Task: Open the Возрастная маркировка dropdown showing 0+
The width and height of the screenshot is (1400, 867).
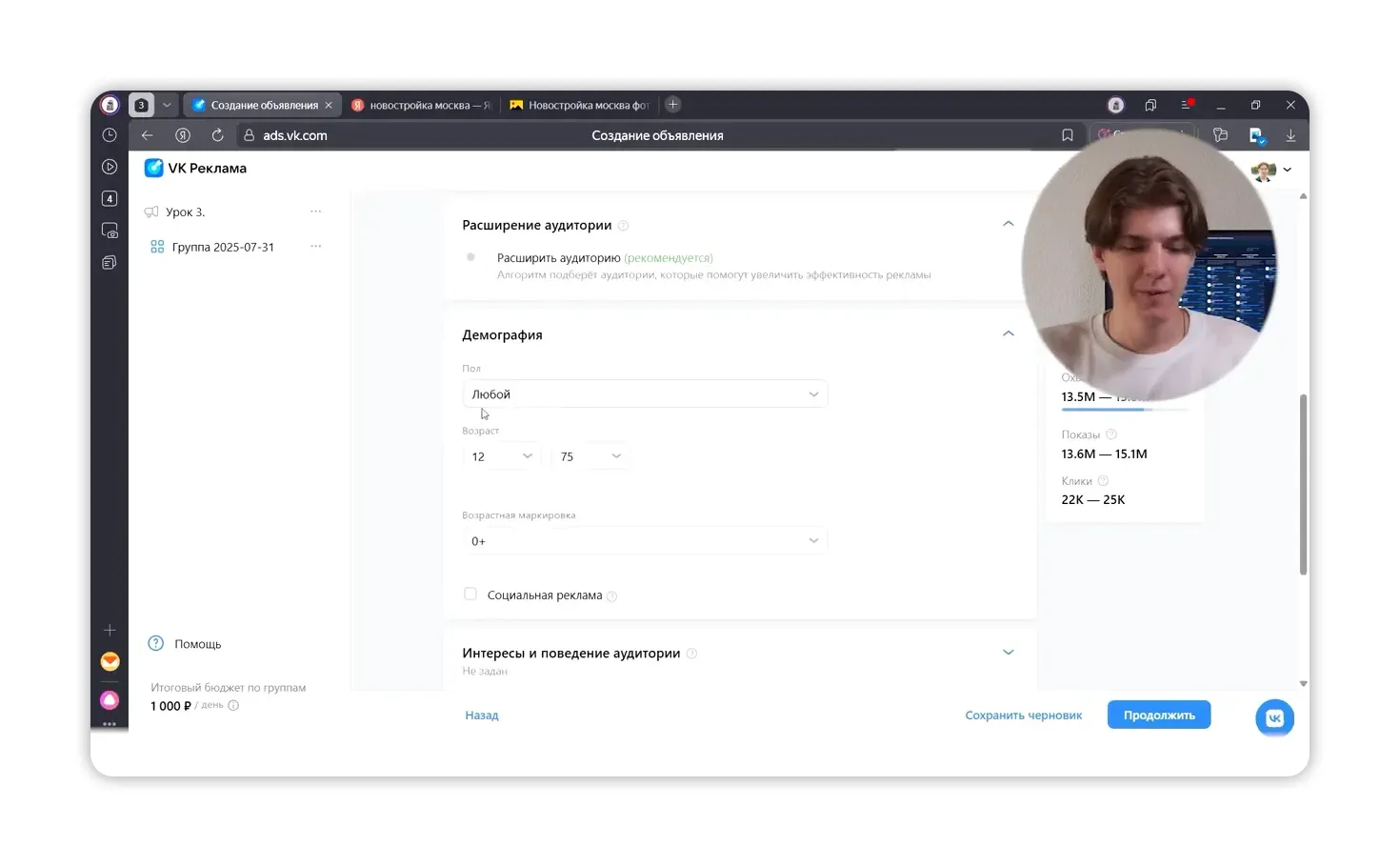Action: pos(645,540)
